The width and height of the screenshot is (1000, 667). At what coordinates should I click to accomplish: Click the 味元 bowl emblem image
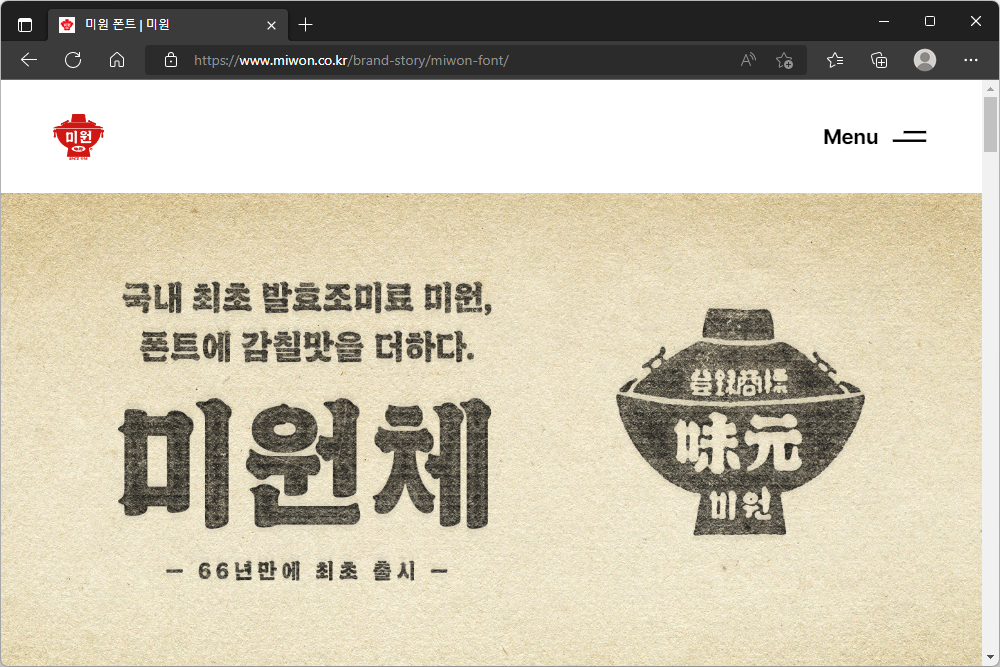tap(740, 422)
